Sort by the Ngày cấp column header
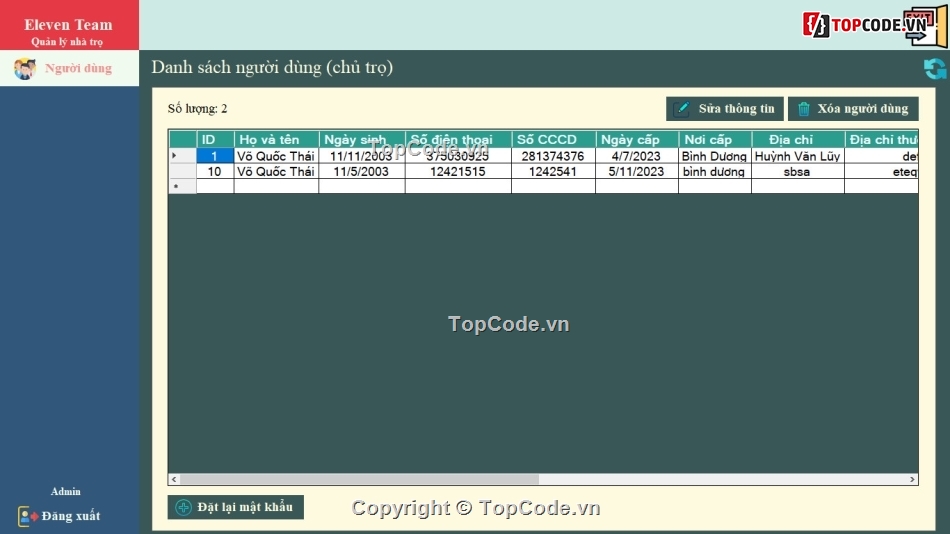 pyautogui.click(x=637, y=139)
